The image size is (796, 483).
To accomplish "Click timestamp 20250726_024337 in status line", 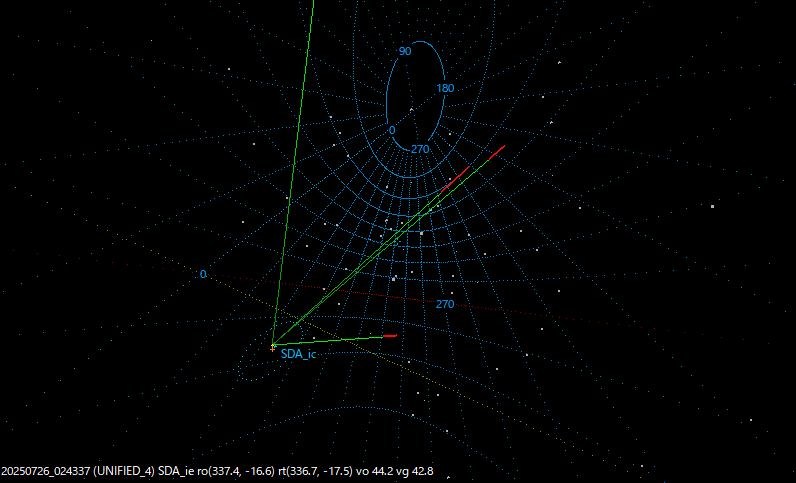I will 46,471.
